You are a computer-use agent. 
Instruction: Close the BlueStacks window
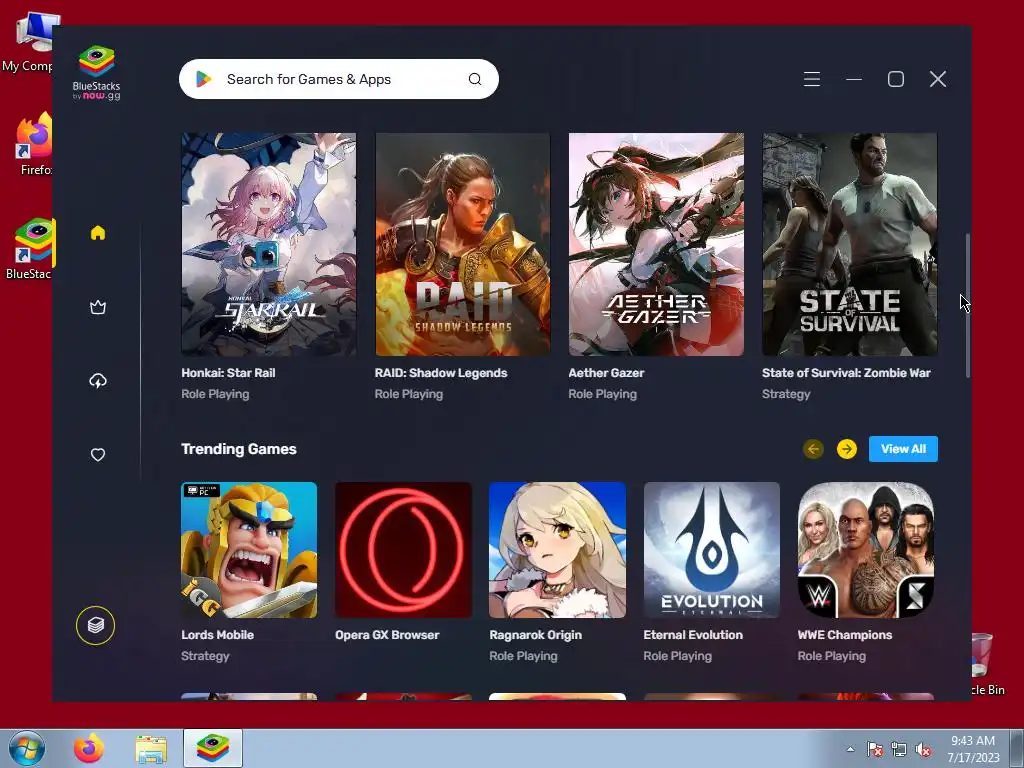pos(938,79)
